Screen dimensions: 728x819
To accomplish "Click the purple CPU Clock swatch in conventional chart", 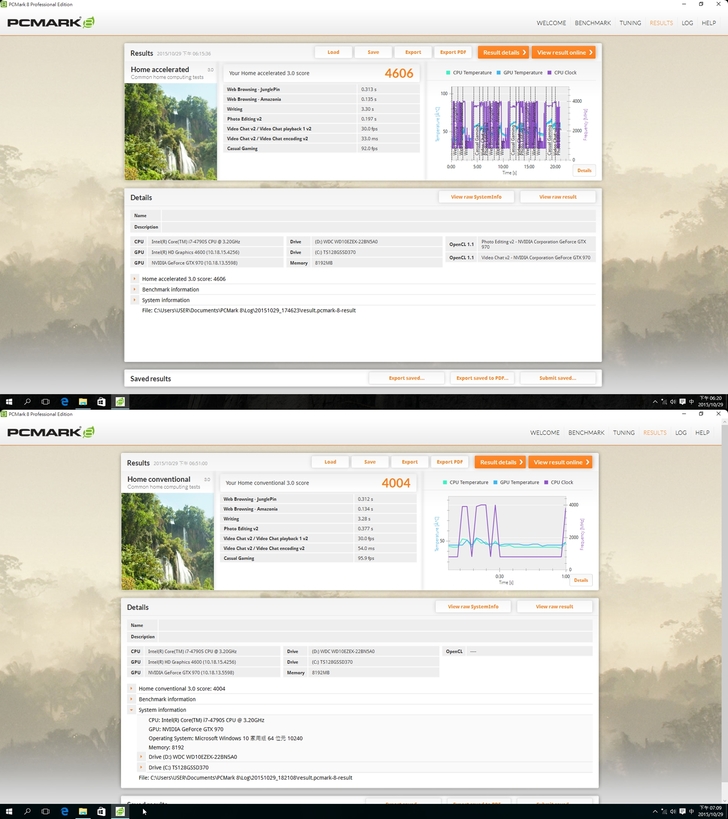I will click(547, 482).
